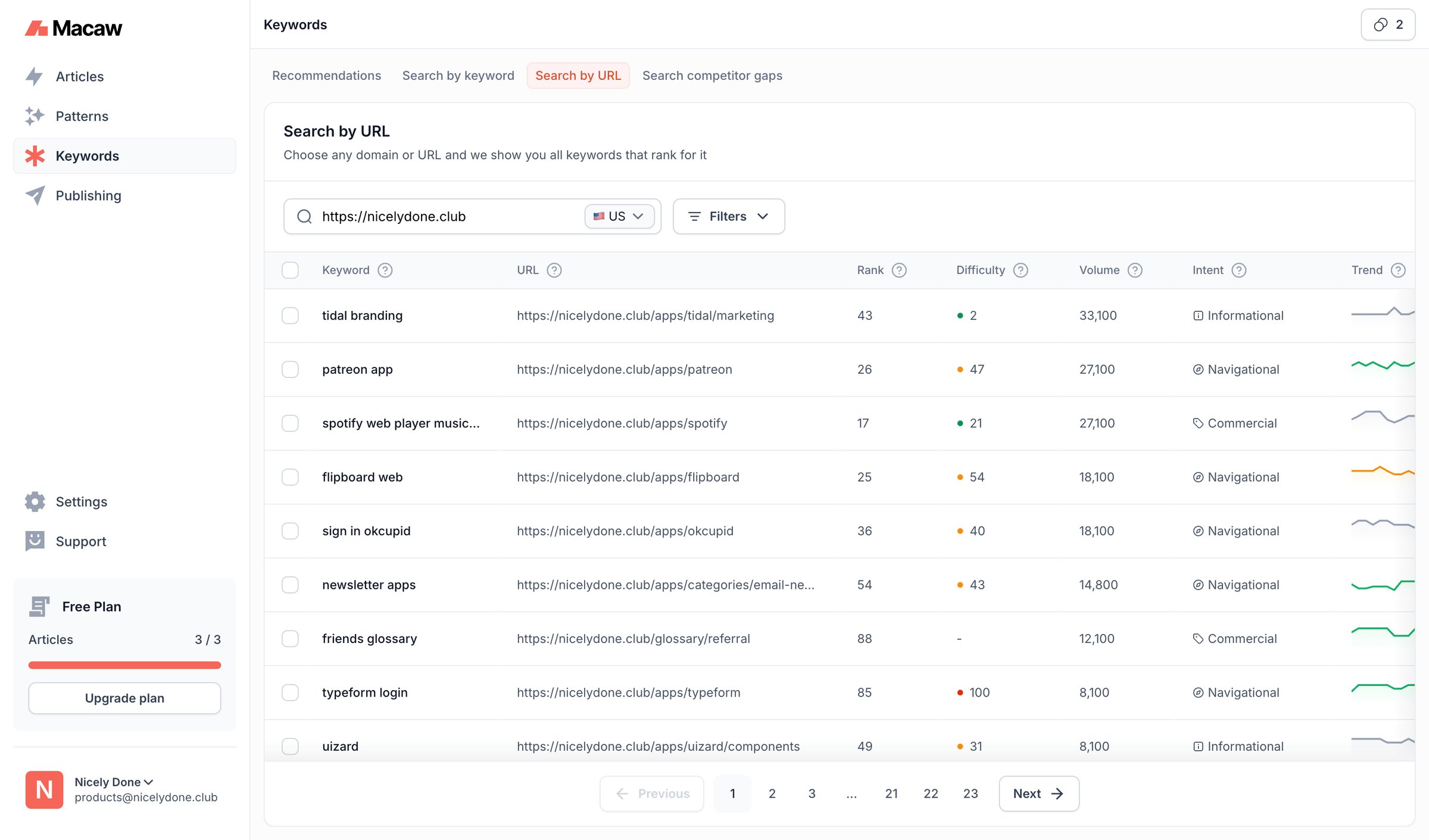The height and width of the screenshot is (840, 1429).
Task: Go to the Next page
Action: coord(1039,794)
